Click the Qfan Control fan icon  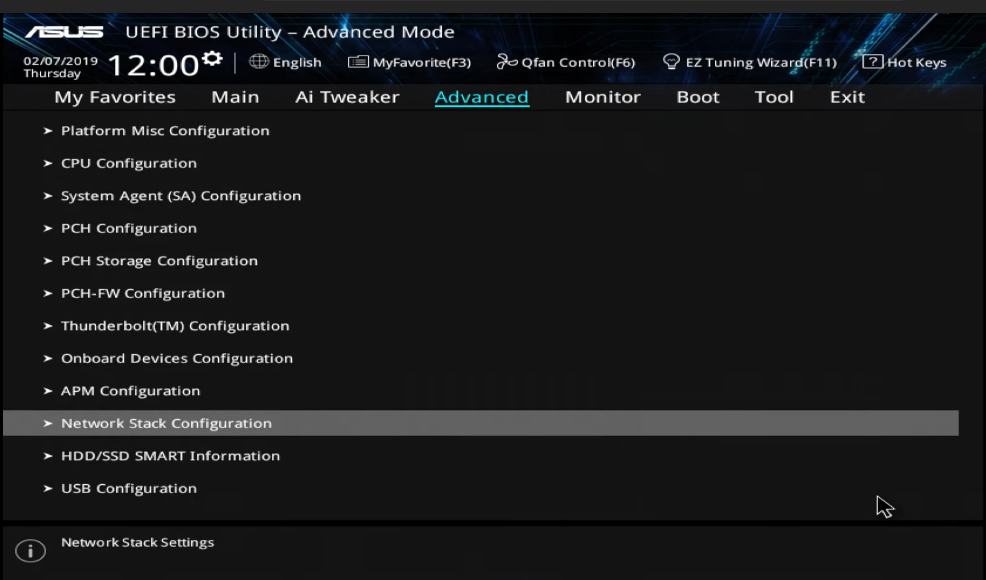(507, 62)
